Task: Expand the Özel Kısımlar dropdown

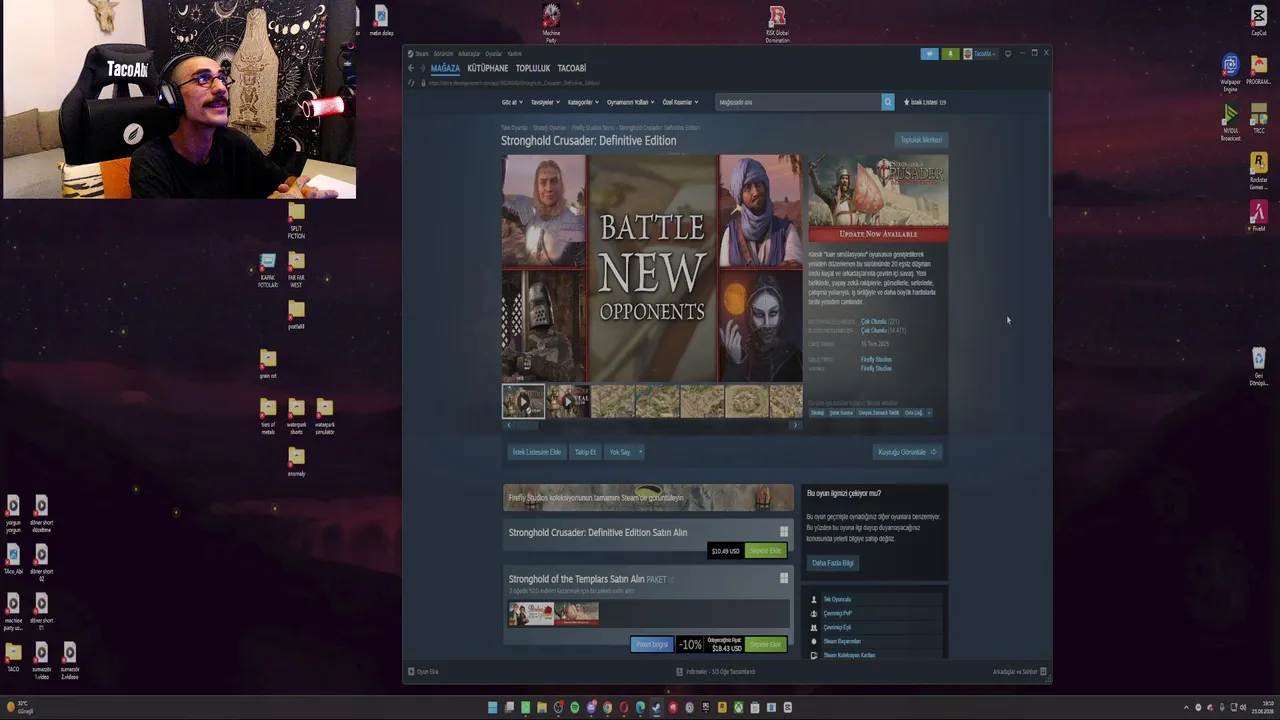Action: pos(680,102)
